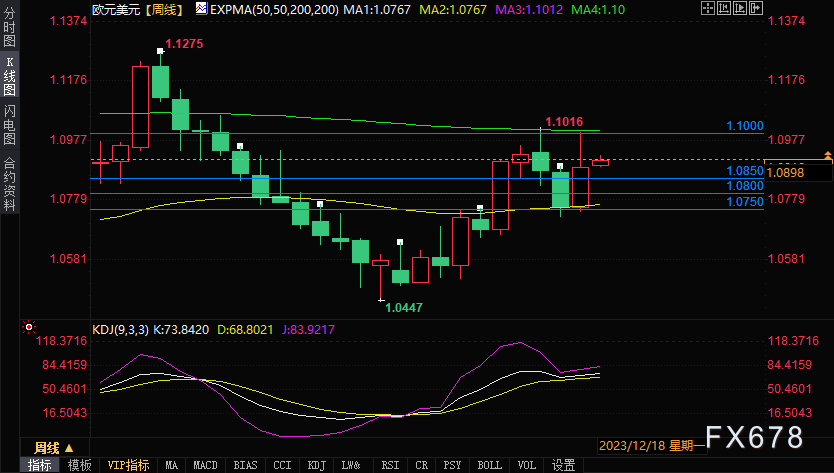Expand the 周线 period selector
The image size is (834, 473).
(54, 448)
